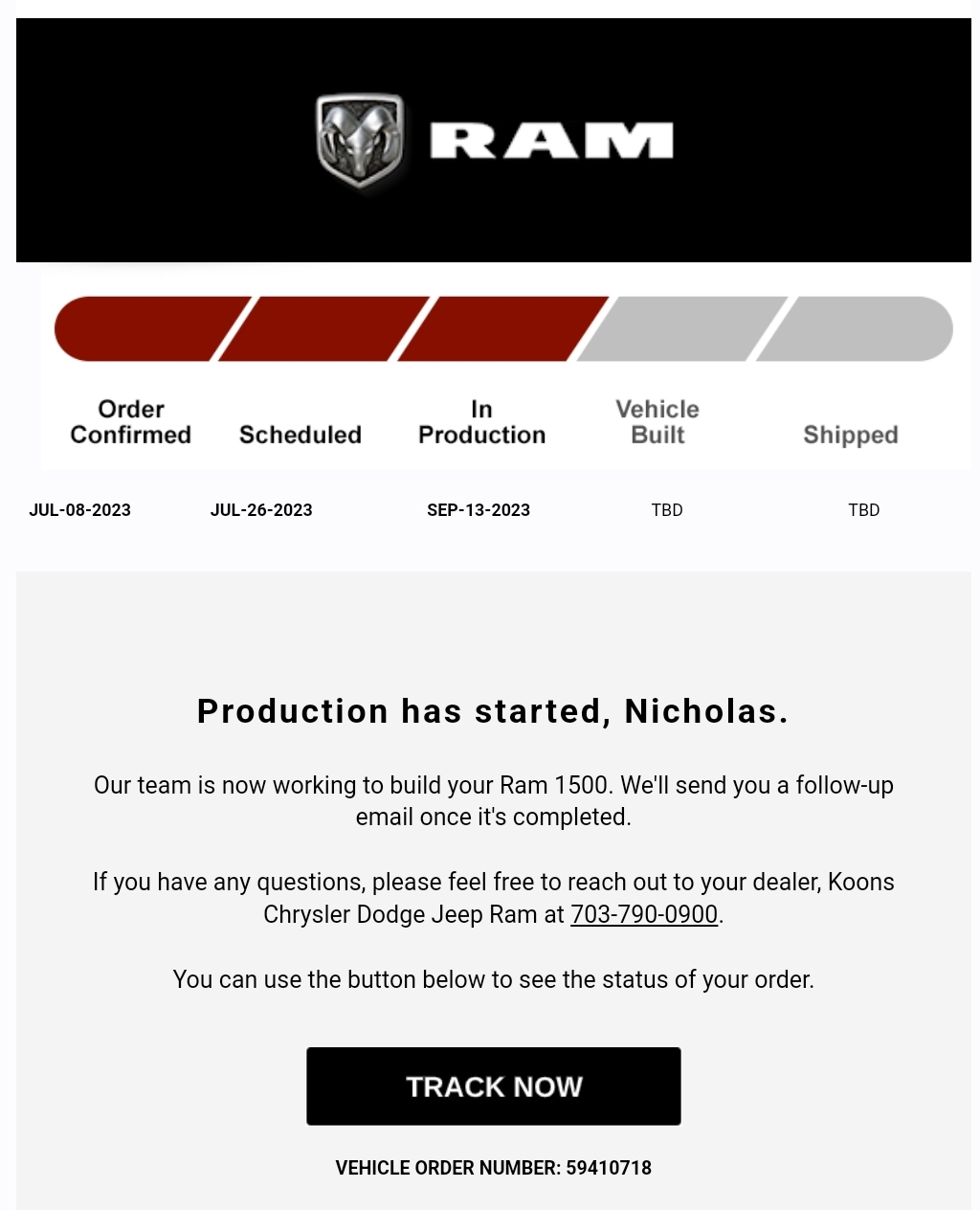The width and height of the screenshot is (980, 1210).
Task: Click the gray Vehicle Built segment
Action: (x=682, y=328)
